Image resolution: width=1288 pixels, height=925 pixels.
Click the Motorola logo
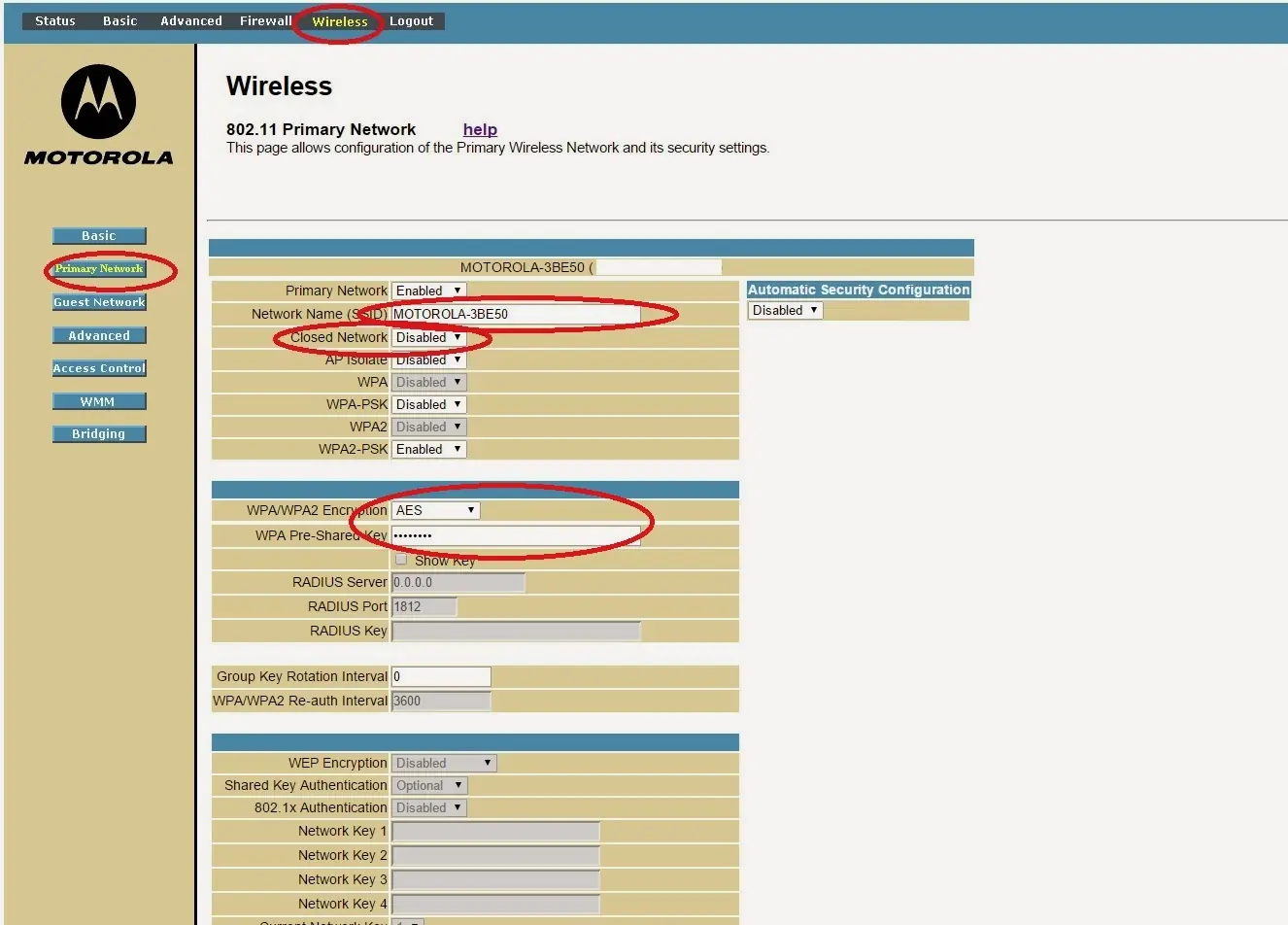coord(98,115)
